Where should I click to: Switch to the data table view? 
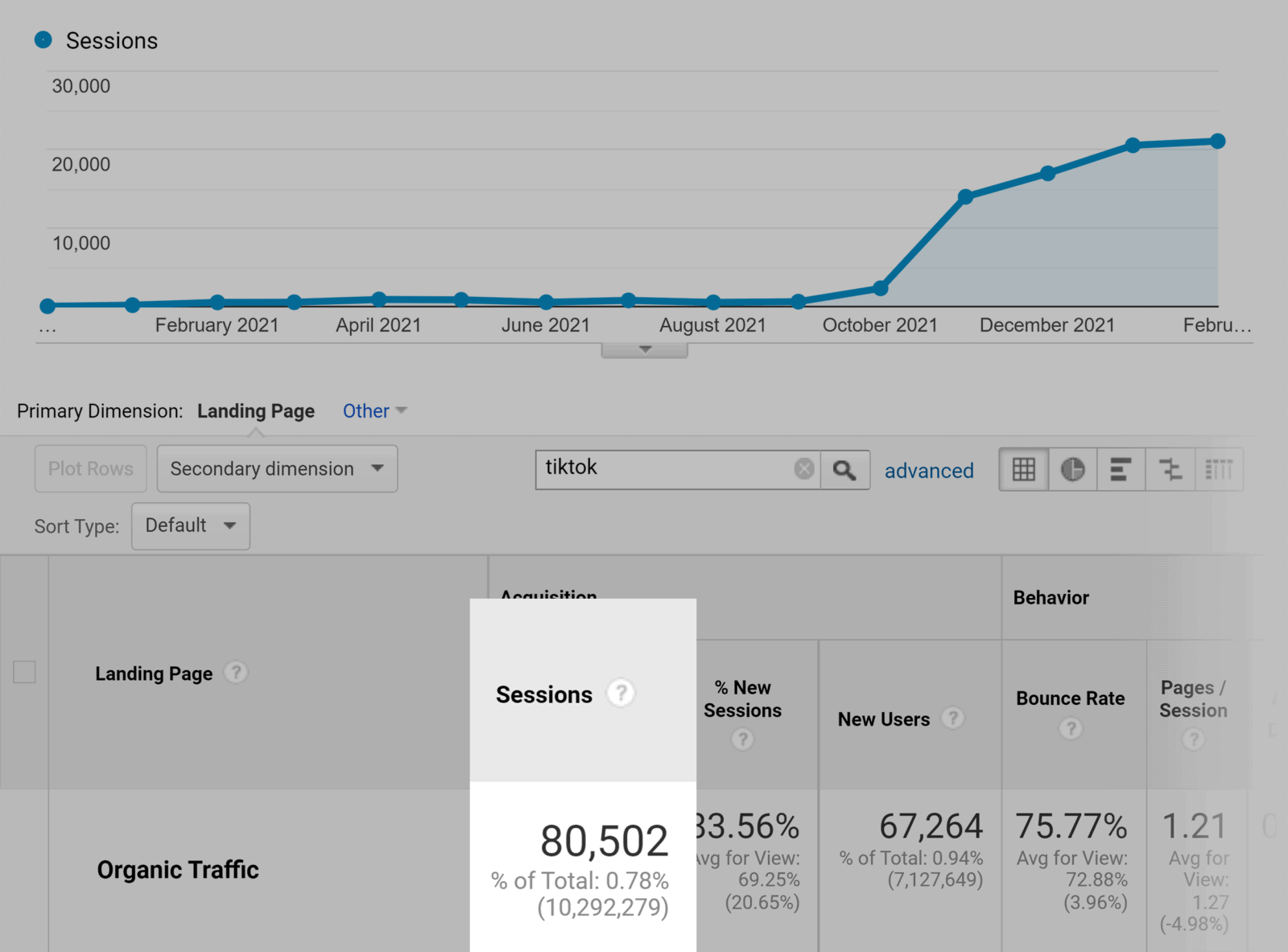point(1023,468)
